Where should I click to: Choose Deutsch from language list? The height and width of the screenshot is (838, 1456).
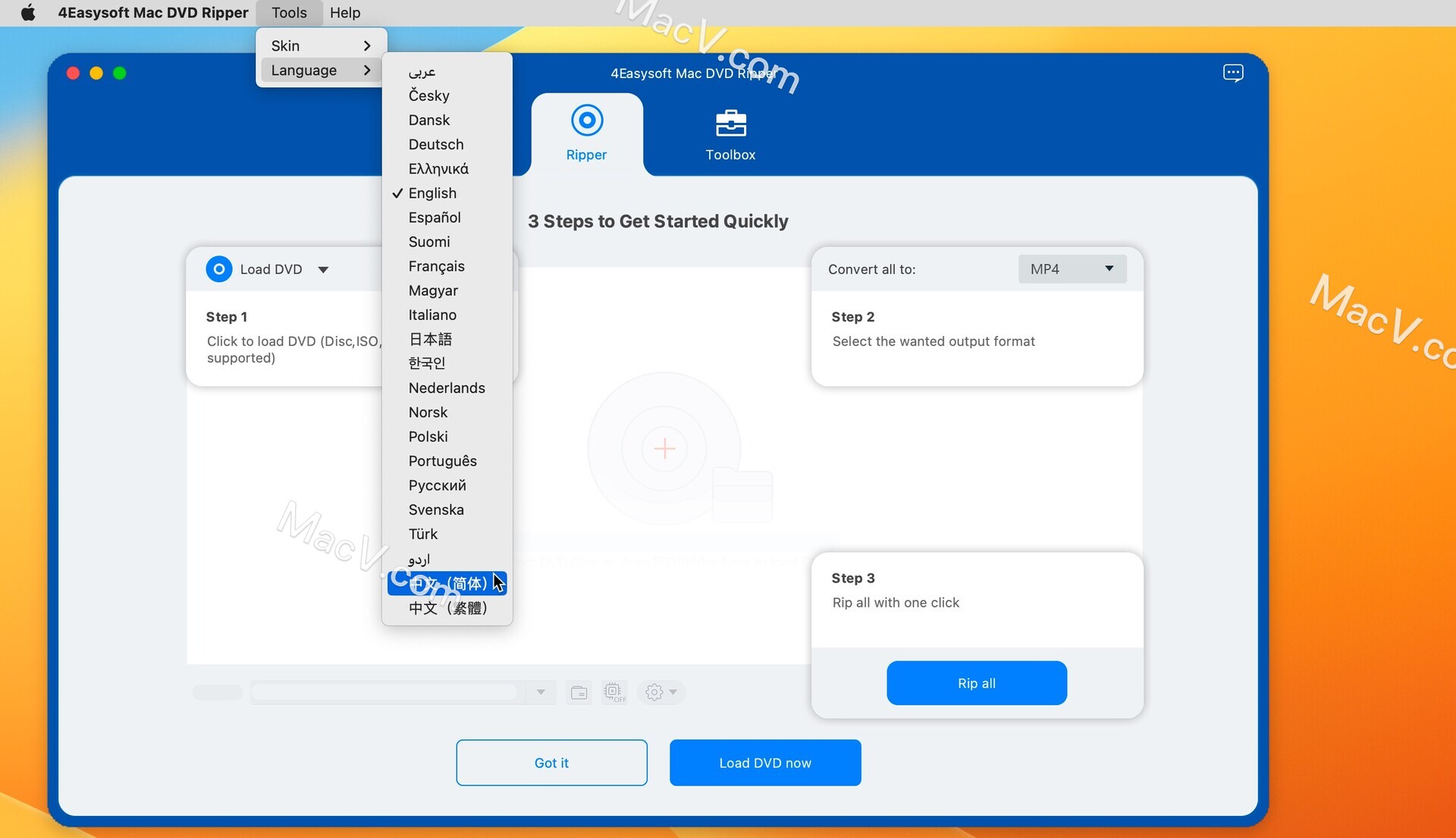click(447, 144)
